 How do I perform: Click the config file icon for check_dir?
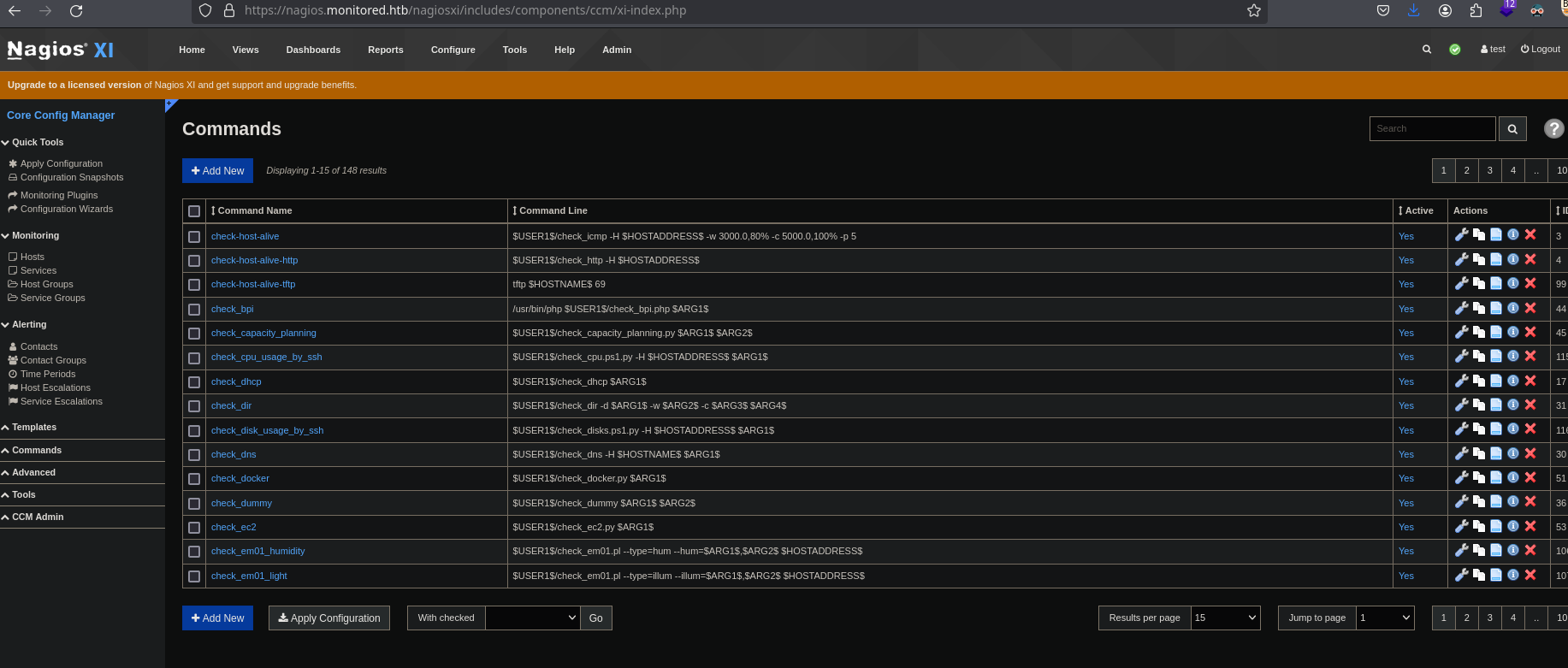(1495, 405)
